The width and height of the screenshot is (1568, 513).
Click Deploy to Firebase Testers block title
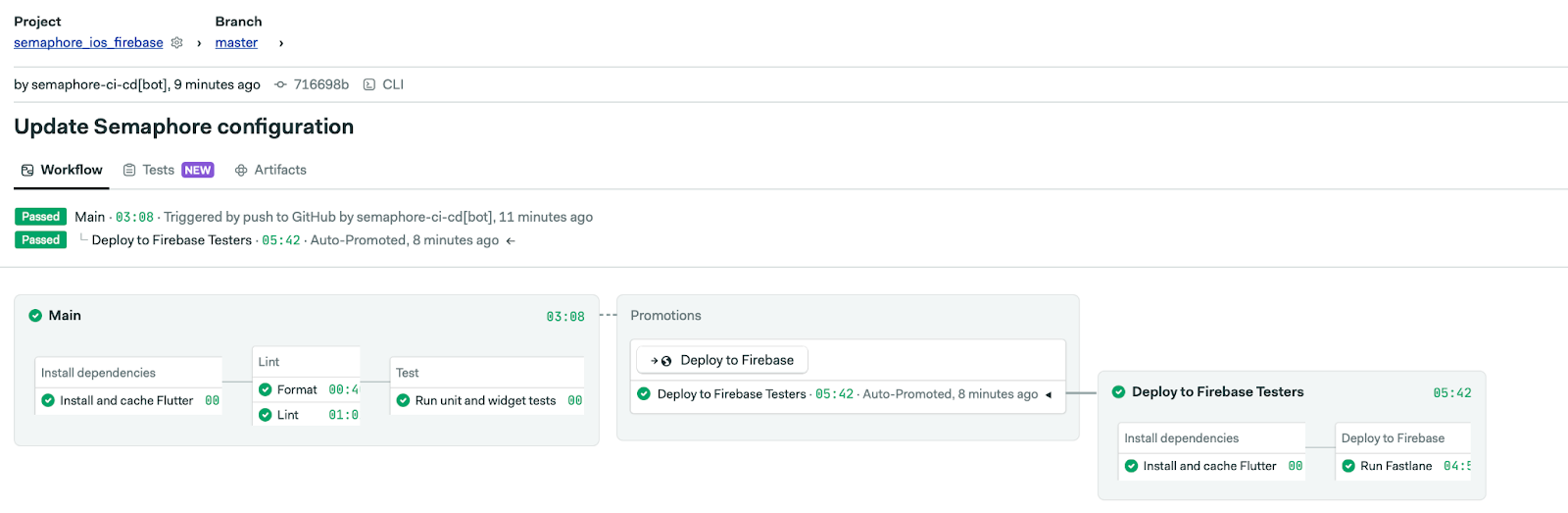[x=1218, y=391]
